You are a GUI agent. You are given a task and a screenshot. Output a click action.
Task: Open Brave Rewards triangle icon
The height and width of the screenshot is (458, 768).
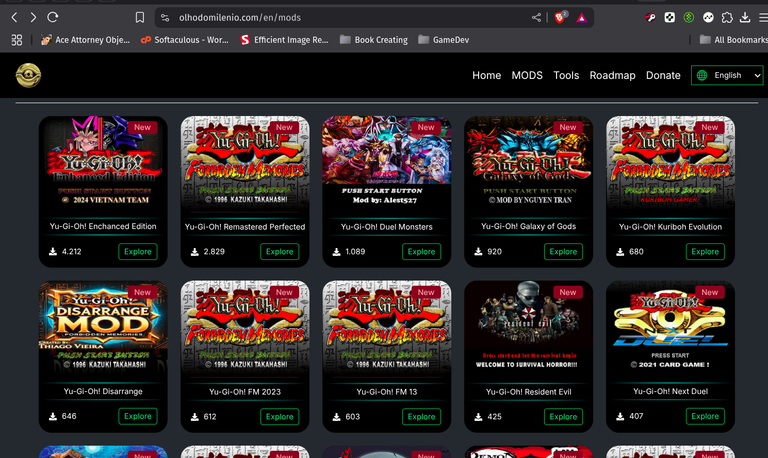581,18
